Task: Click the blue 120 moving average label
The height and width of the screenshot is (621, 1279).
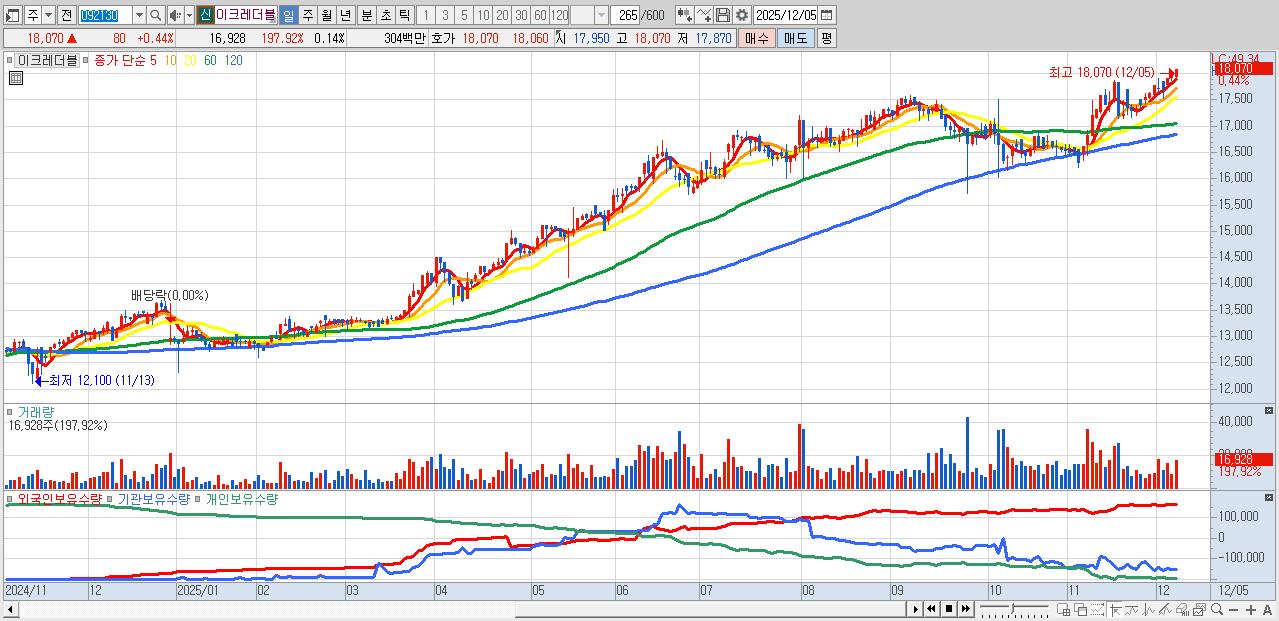Action: coord(233,60)
